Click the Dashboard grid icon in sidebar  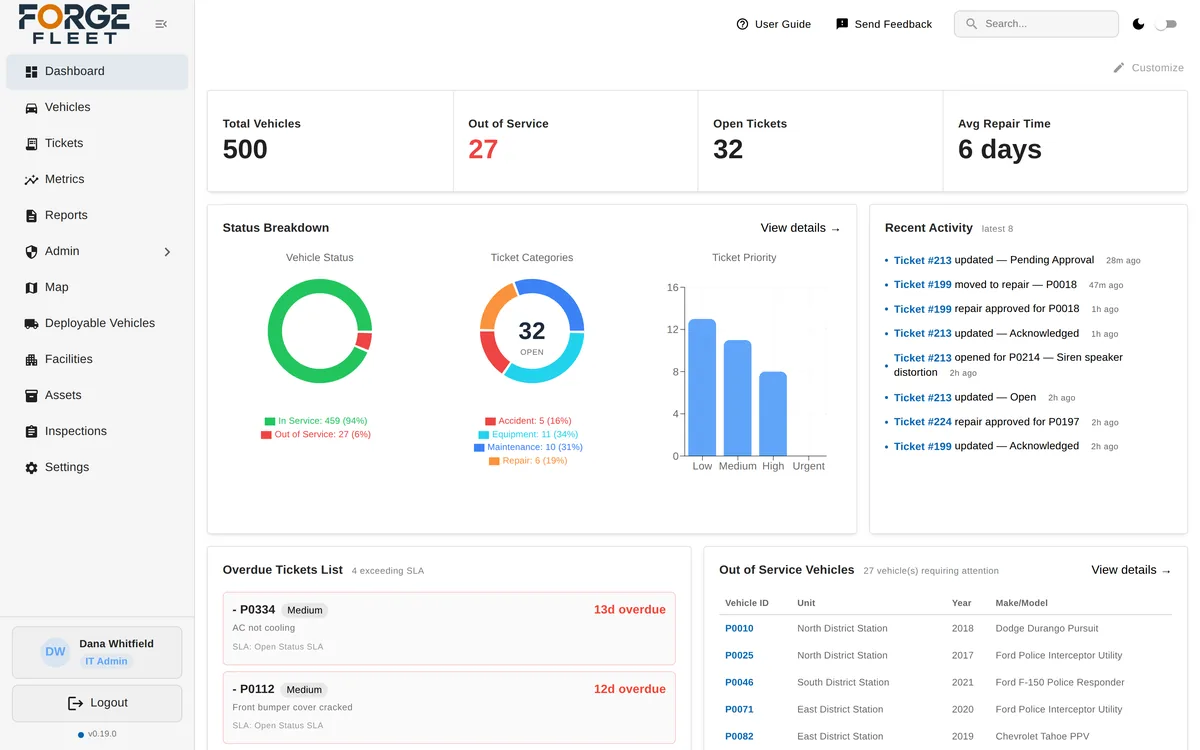[x=31, y=72]
